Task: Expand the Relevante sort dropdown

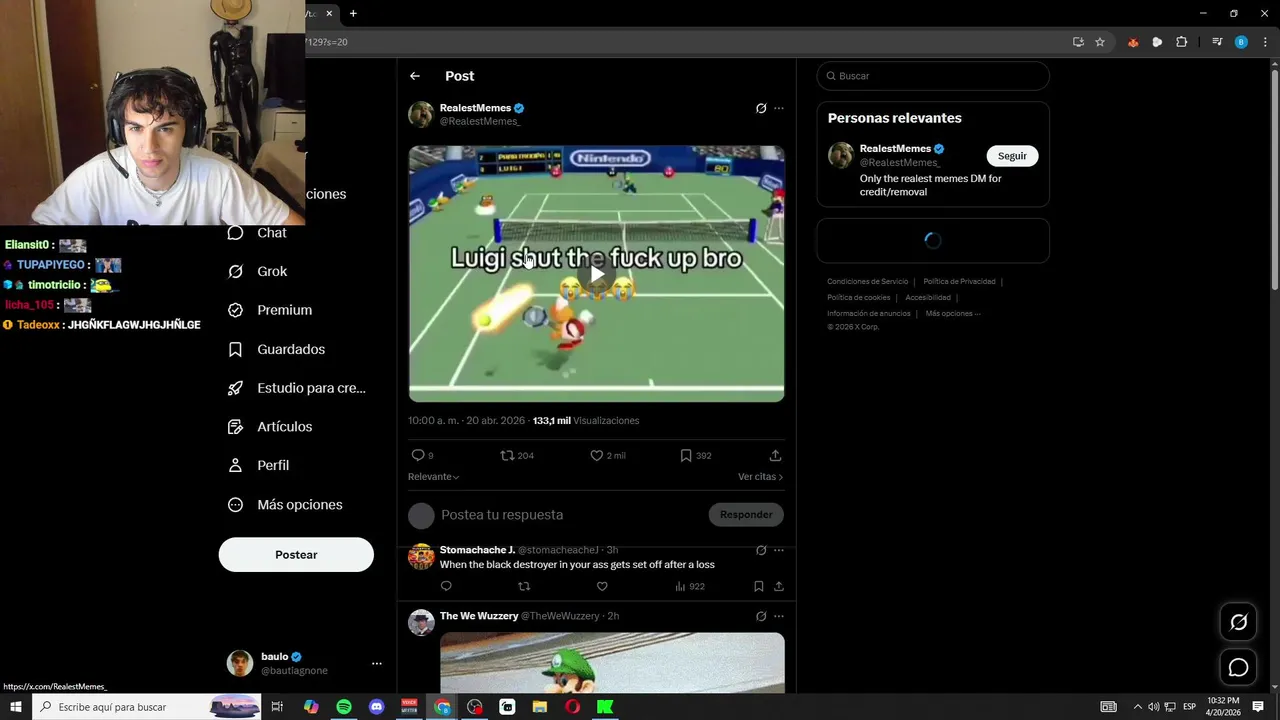Action: (433, 477)
